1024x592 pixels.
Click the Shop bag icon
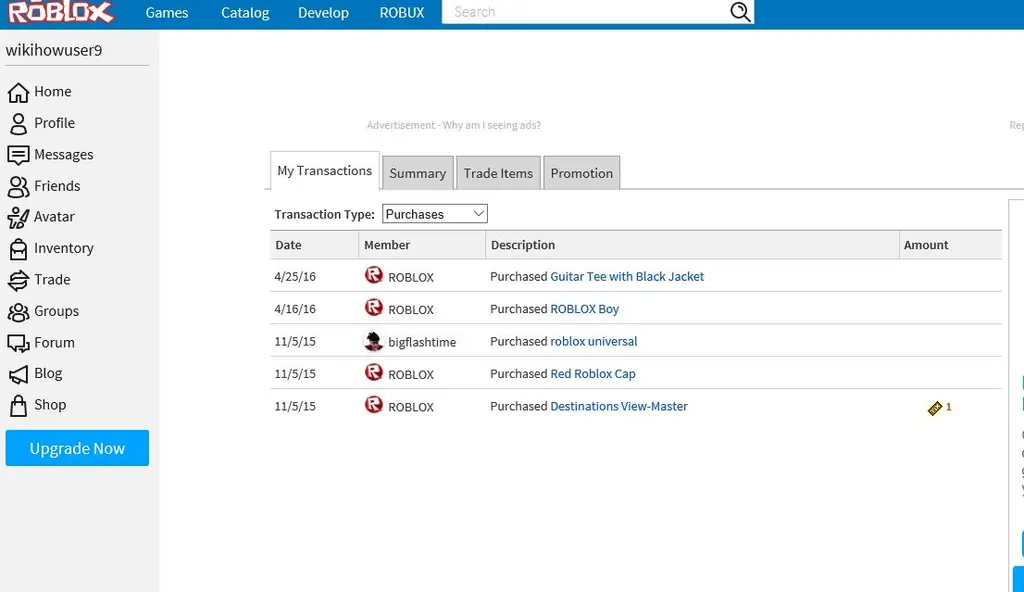click(x=18, y=405)
